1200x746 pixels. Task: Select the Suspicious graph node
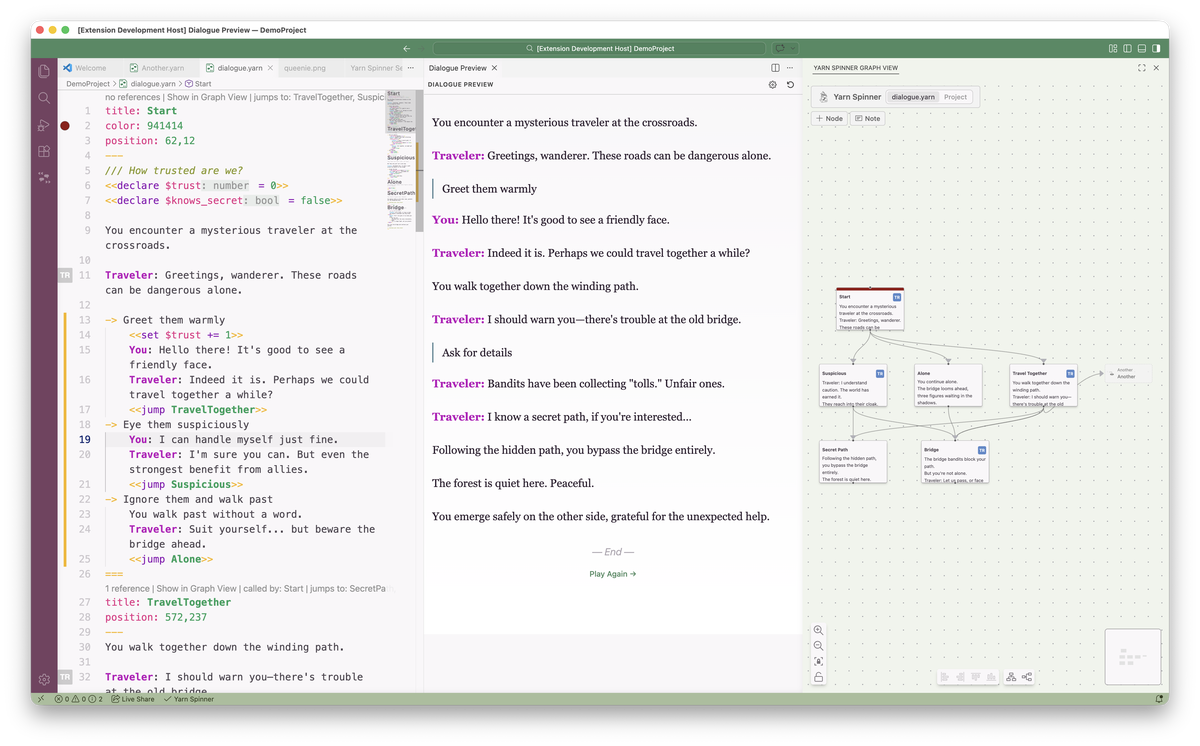[853, 387]
